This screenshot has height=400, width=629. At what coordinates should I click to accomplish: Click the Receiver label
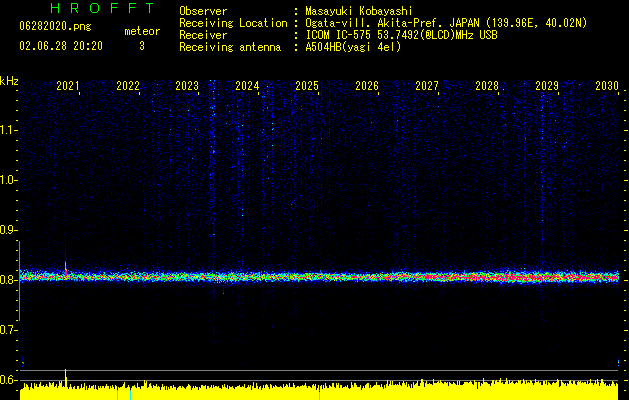pyautogui.click(x=203, y=35)
